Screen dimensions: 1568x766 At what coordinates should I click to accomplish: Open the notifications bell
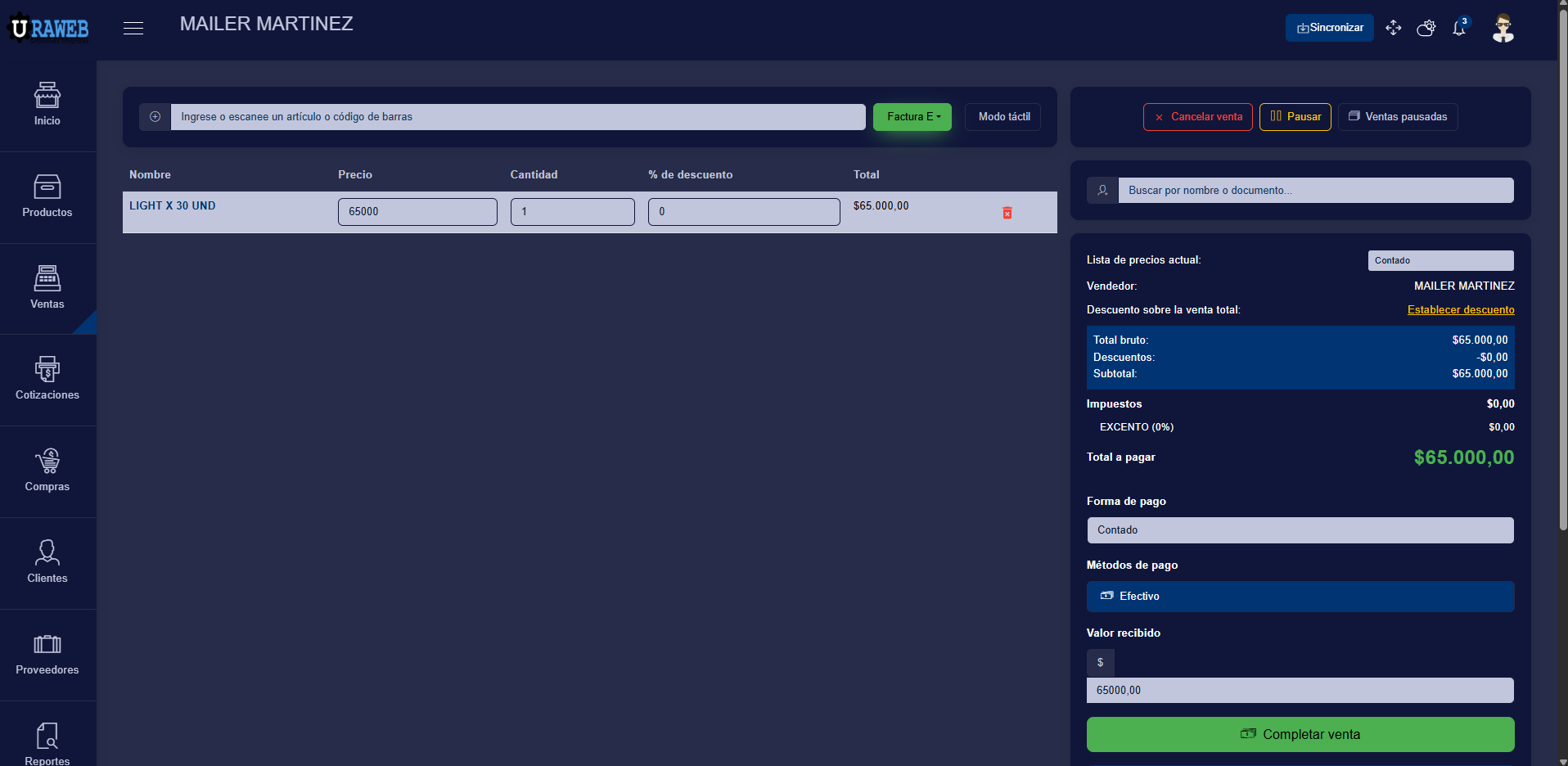point(1458,28)
